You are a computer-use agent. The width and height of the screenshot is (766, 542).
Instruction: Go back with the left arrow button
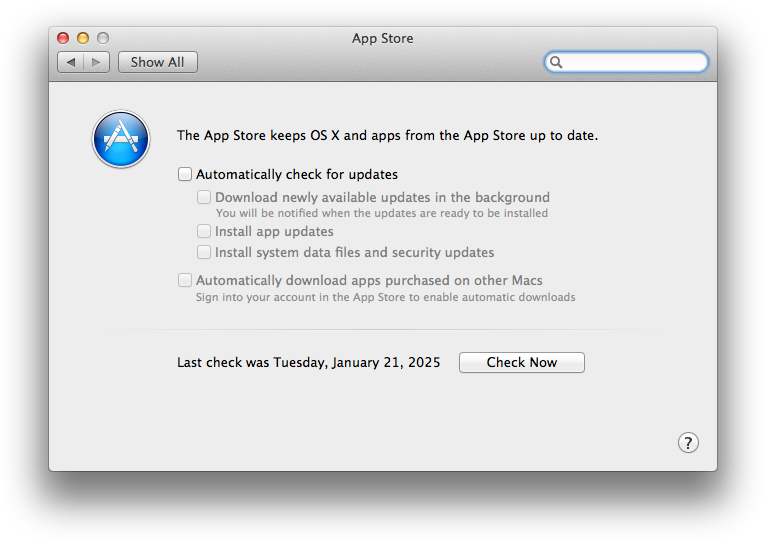coord(71,62)
